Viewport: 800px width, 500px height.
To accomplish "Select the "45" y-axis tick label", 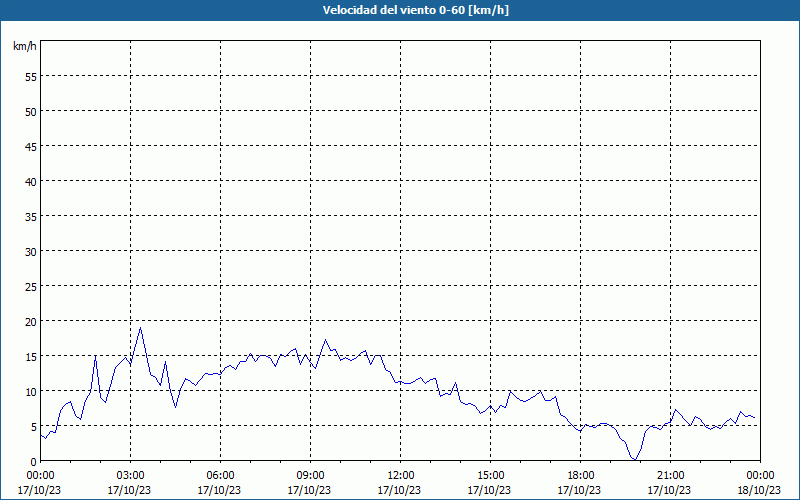I will tap(31, 146).
